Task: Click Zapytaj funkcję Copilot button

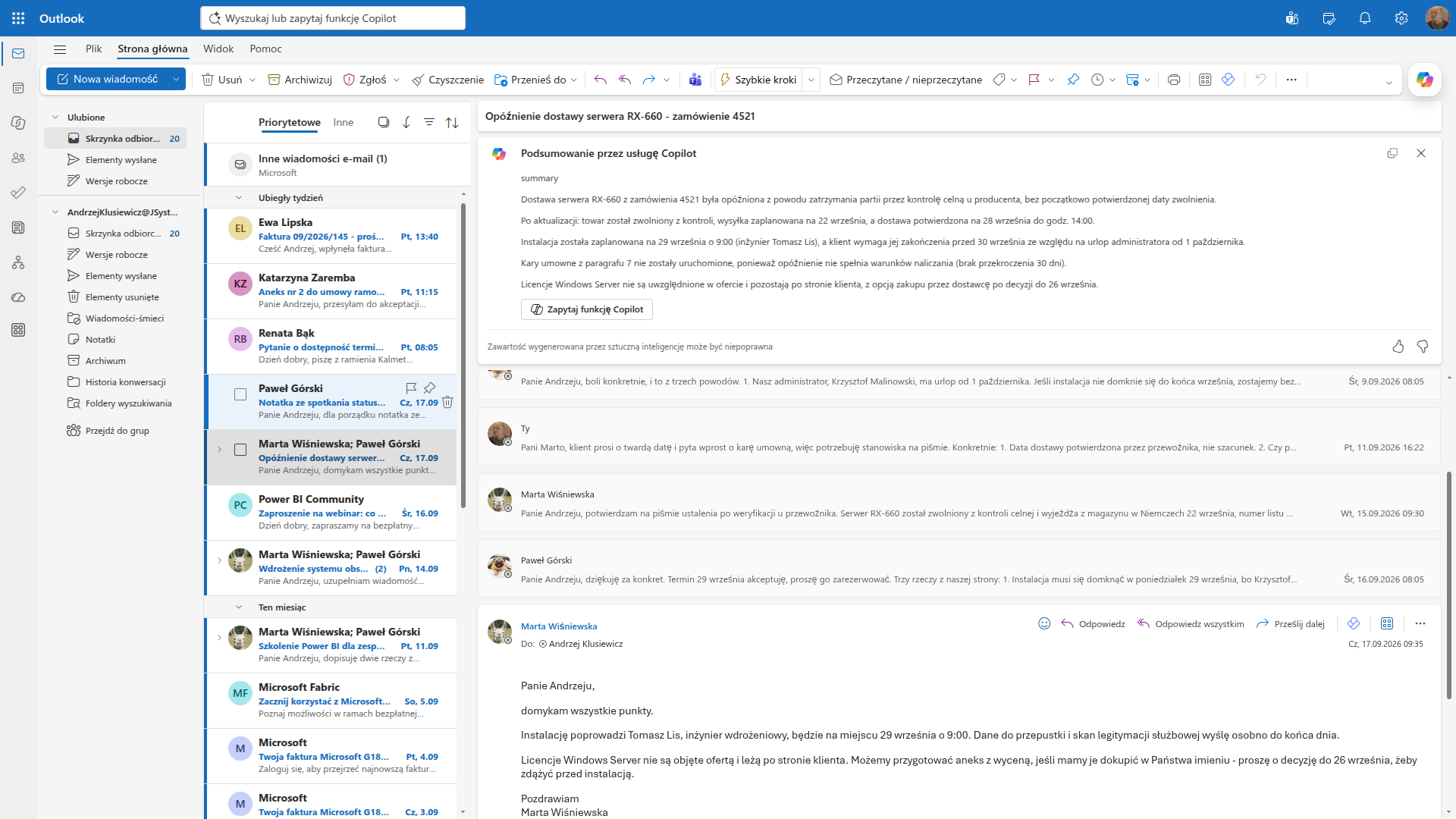Action: point(587,309)
